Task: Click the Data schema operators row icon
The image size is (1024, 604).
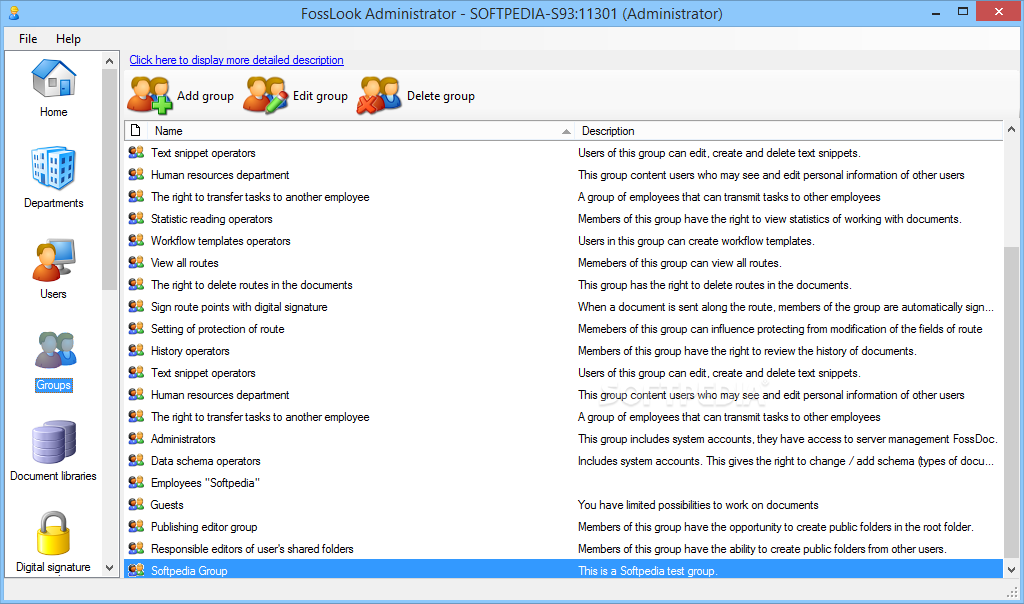Action: (x=136, y=460)
